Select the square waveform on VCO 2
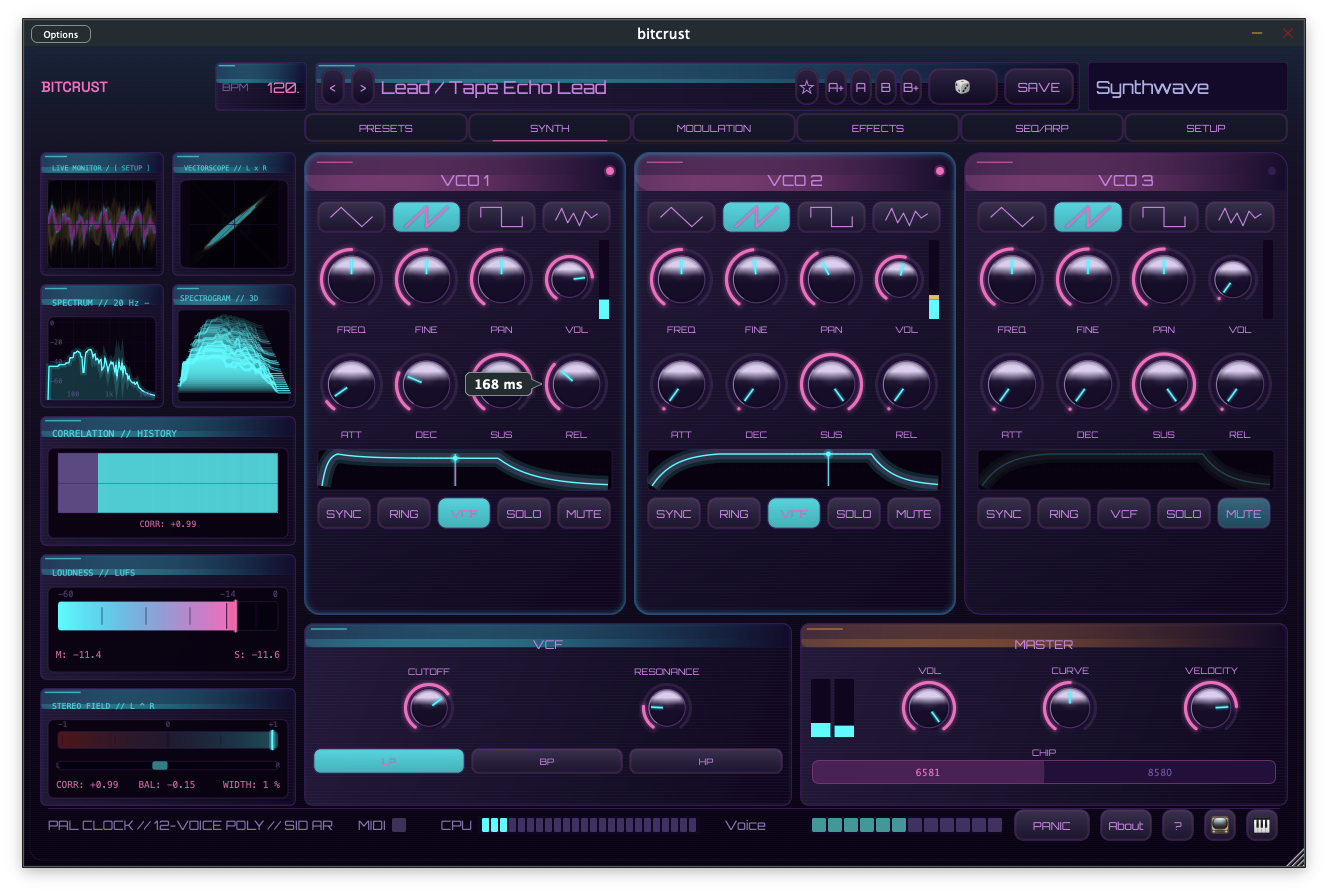The width and height of the screenshot is (1328, 894). point(831,216)
